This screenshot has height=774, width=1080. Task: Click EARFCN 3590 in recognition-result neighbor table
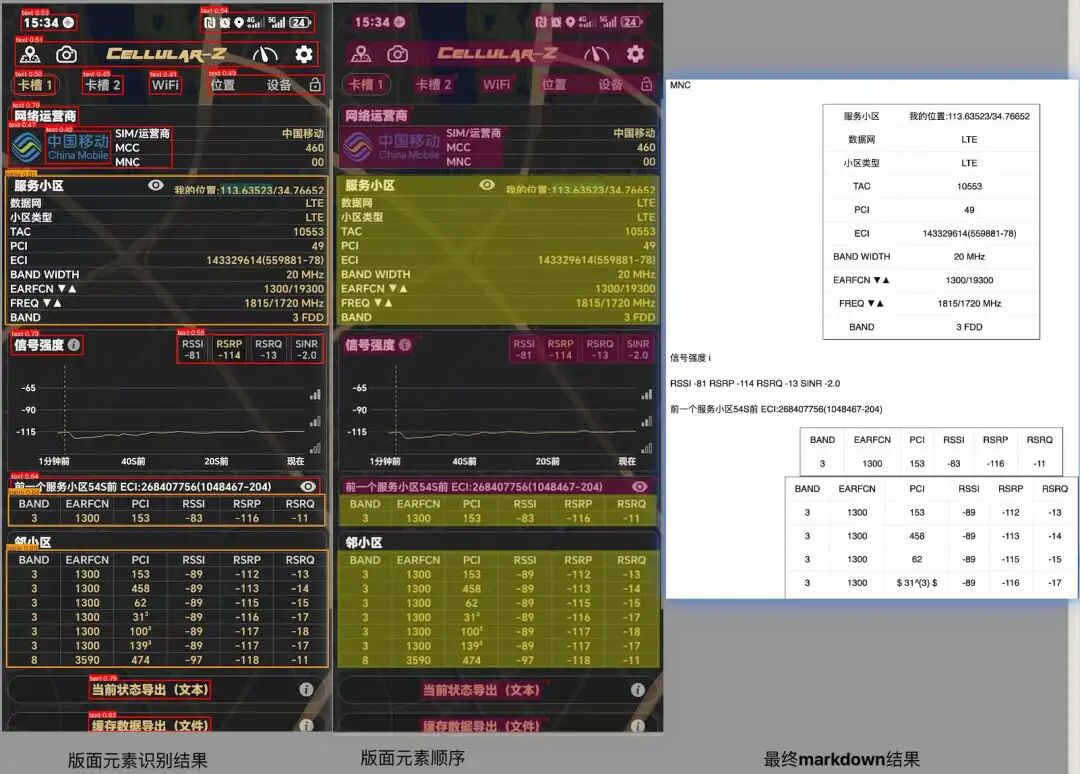pos(87,660)
